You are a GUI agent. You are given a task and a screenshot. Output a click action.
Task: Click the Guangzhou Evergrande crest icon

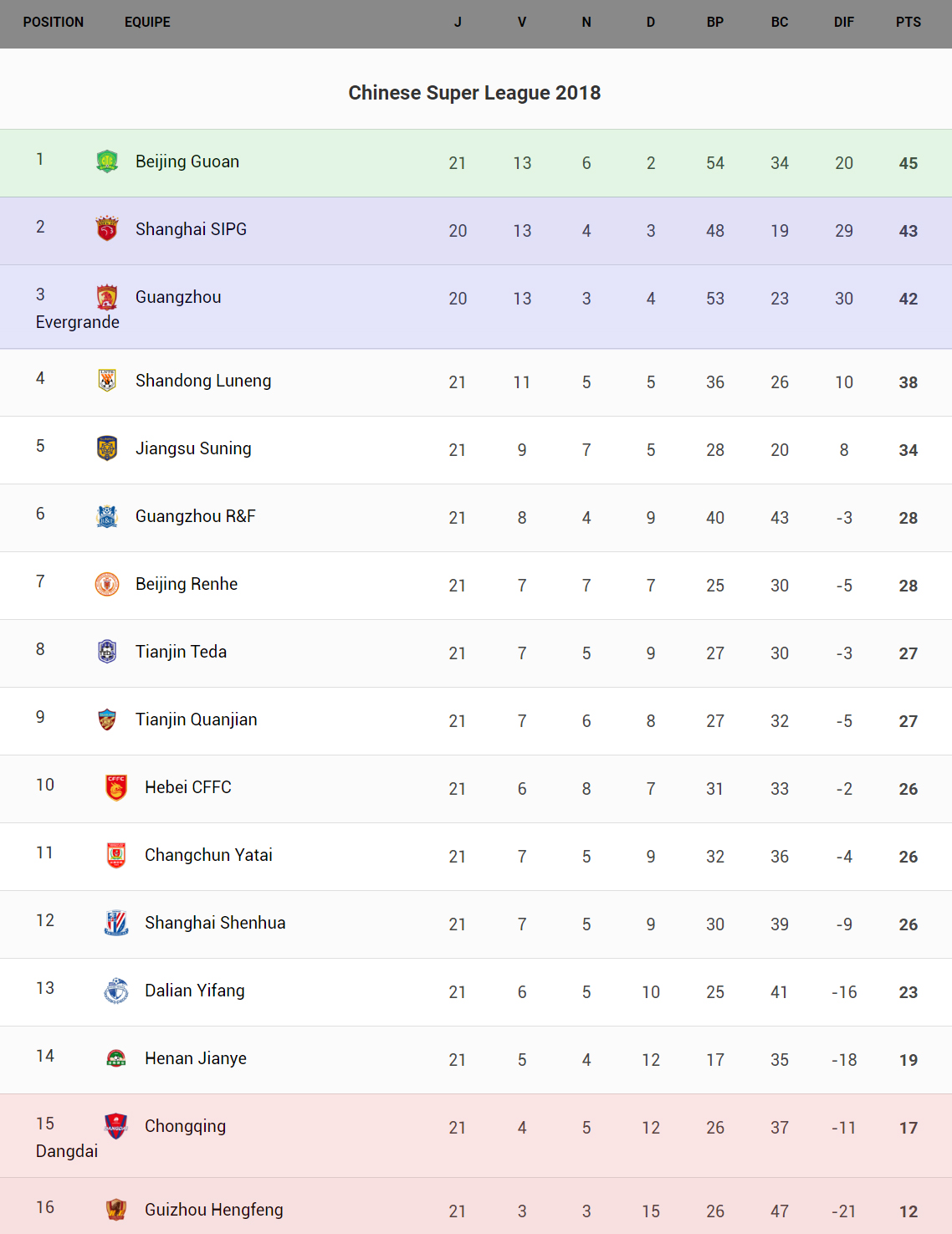(x=107, y=297)
